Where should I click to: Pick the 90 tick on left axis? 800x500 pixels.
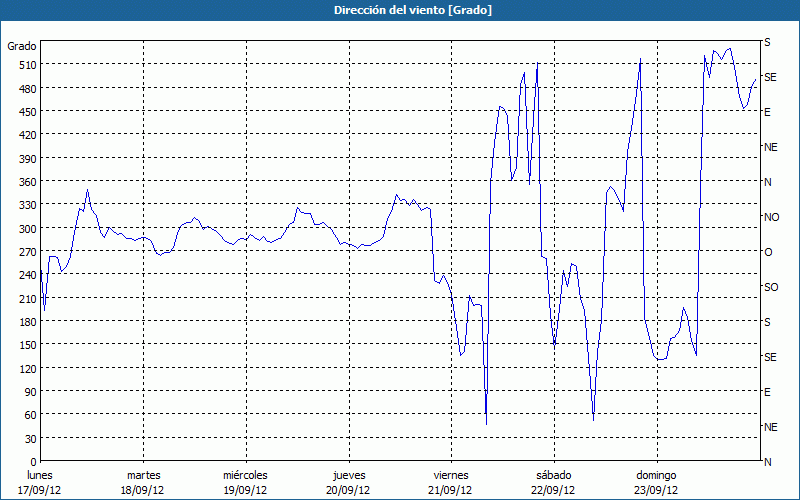(x=29, y=392)
